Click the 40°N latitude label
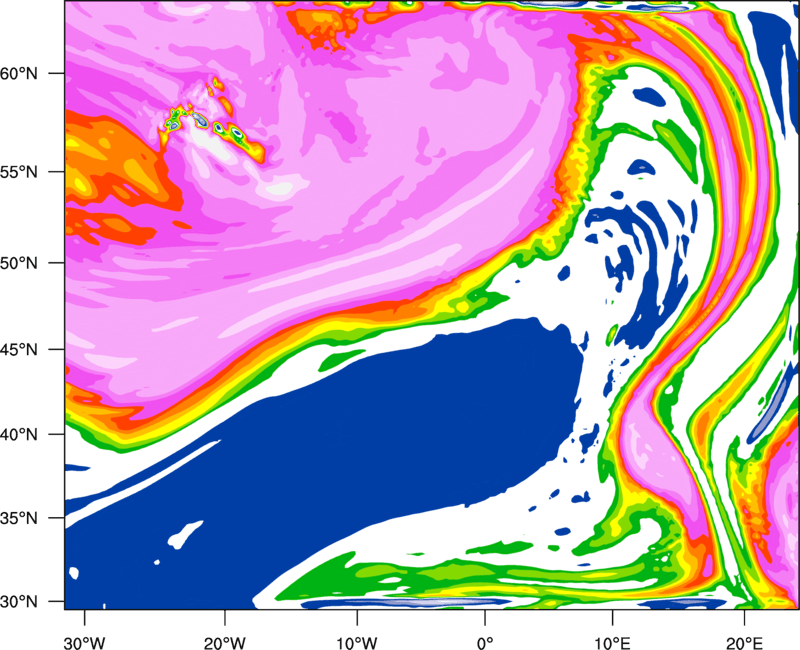Viewport: 800px width, 650px height. click(x=19, y=434)
